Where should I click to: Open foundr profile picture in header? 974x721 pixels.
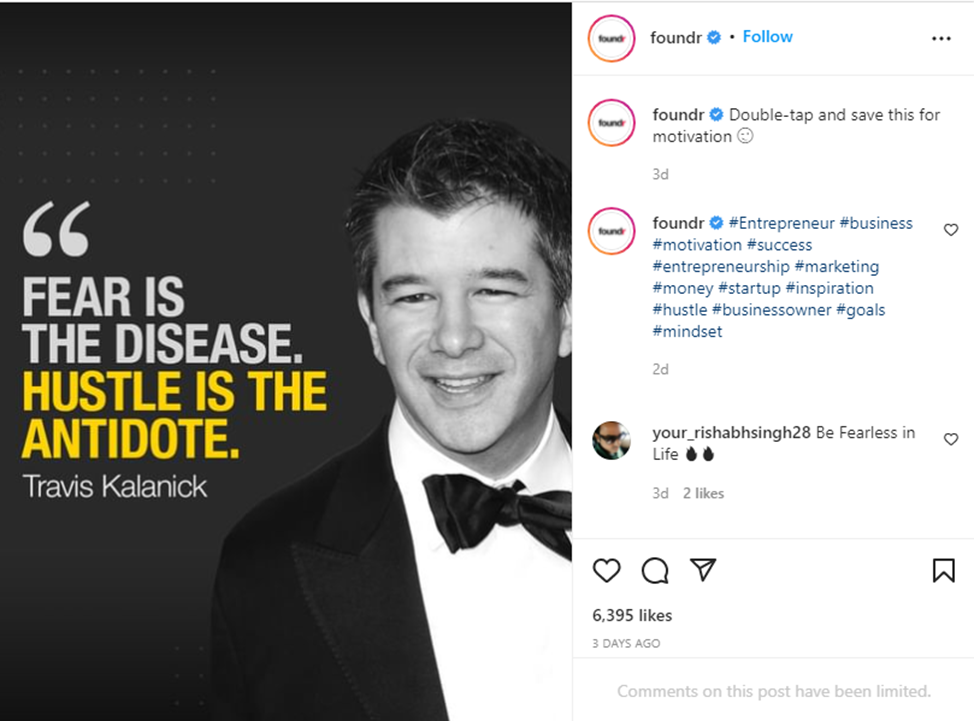[611, 39]
